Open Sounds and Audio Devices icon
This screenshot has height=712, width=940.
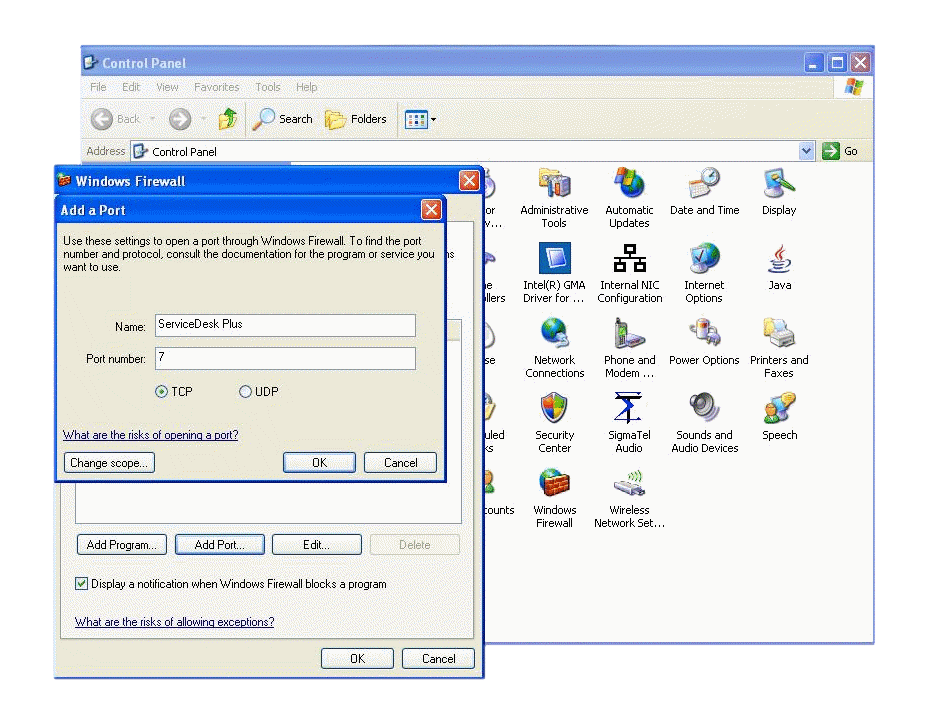tap(704, 423)
